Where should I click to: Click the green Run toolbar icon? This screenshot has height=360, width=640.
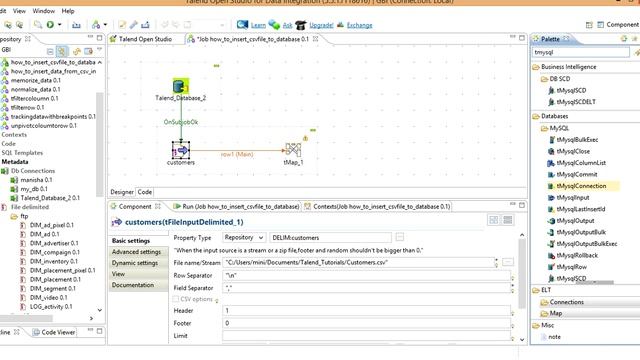point(50,25)
